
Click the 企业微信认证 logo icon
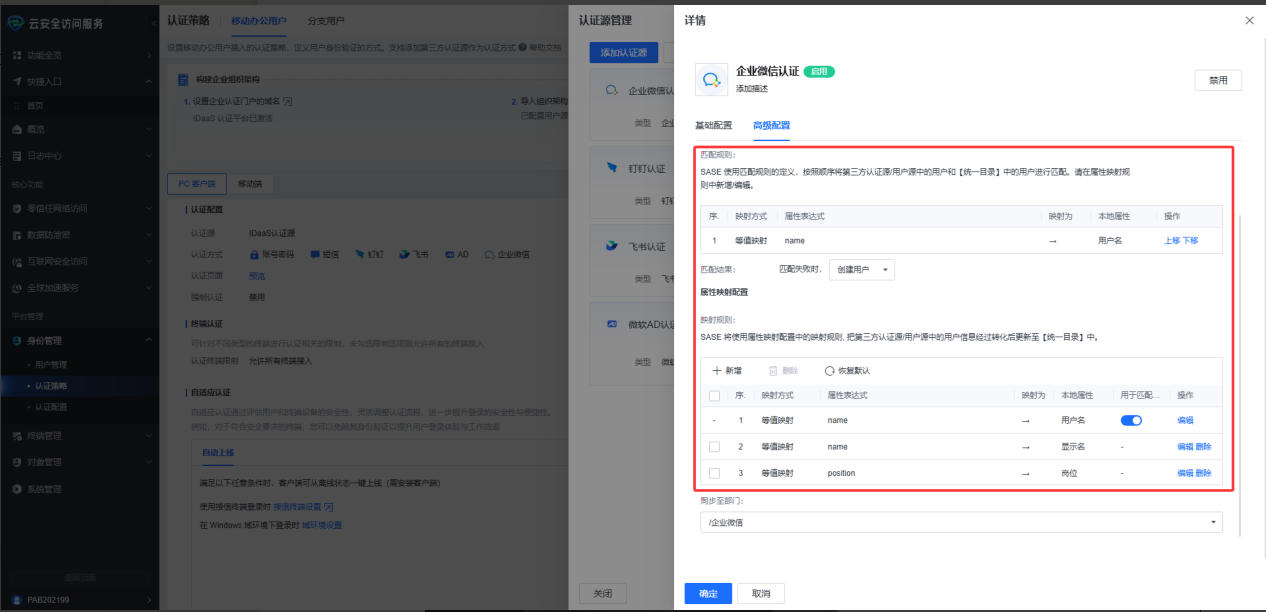point(711,79)
